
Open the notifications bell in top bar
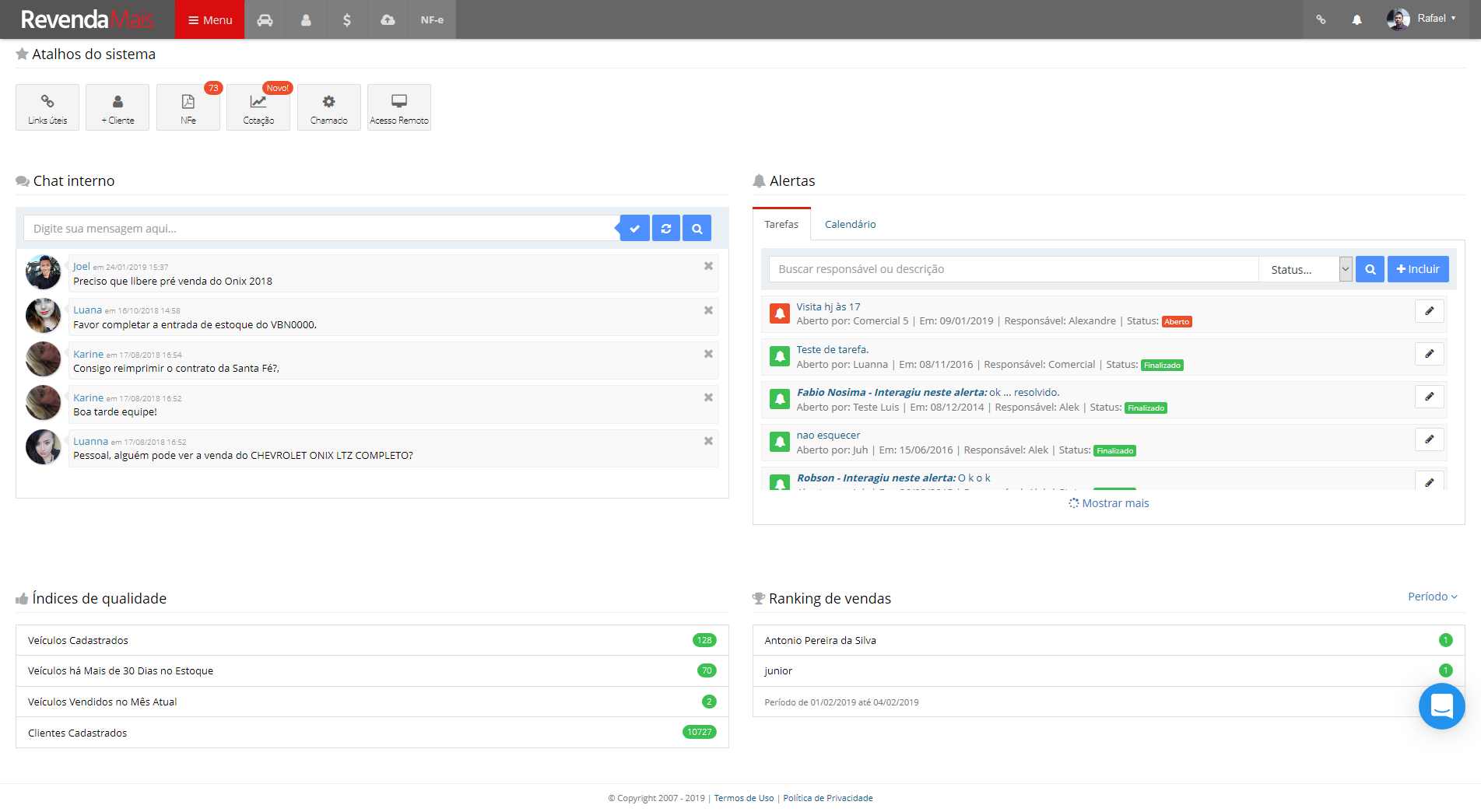click(1356, 19)
